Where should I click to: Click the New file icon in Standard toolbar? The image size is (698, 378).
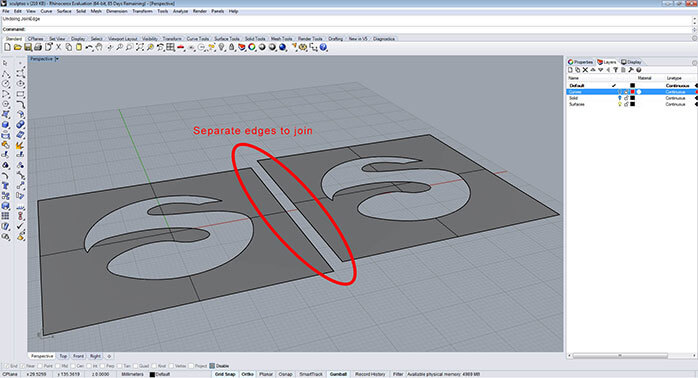coord(8,47)
